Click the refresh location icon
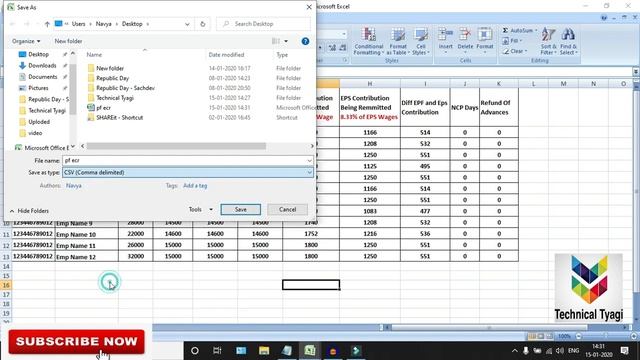Image resolution: width=640 pixels, height=360 pixels. (202, 24)
